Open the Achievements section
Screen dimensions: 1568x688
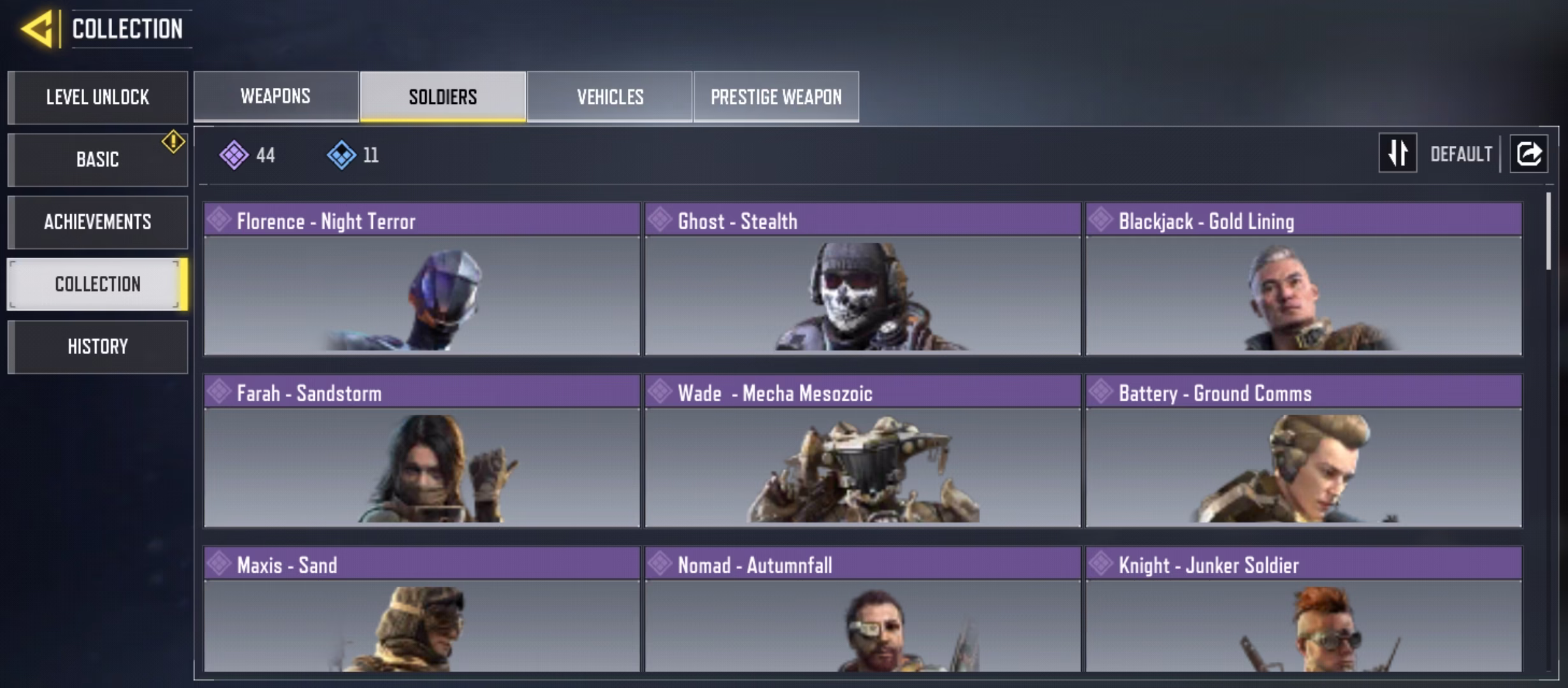coord(98,222)
